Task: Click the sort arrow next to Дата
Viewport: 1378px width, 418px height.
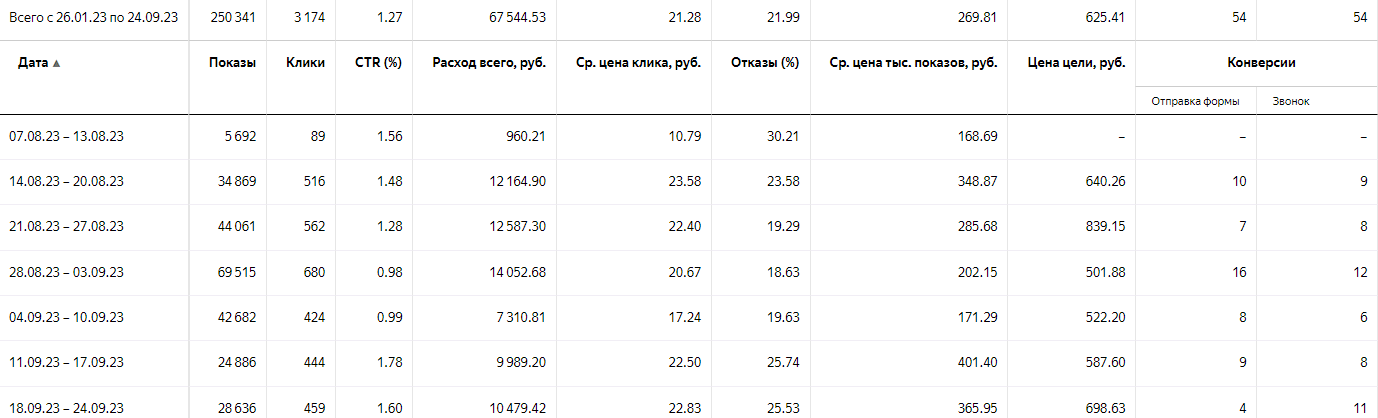Action: pos(56,63)
